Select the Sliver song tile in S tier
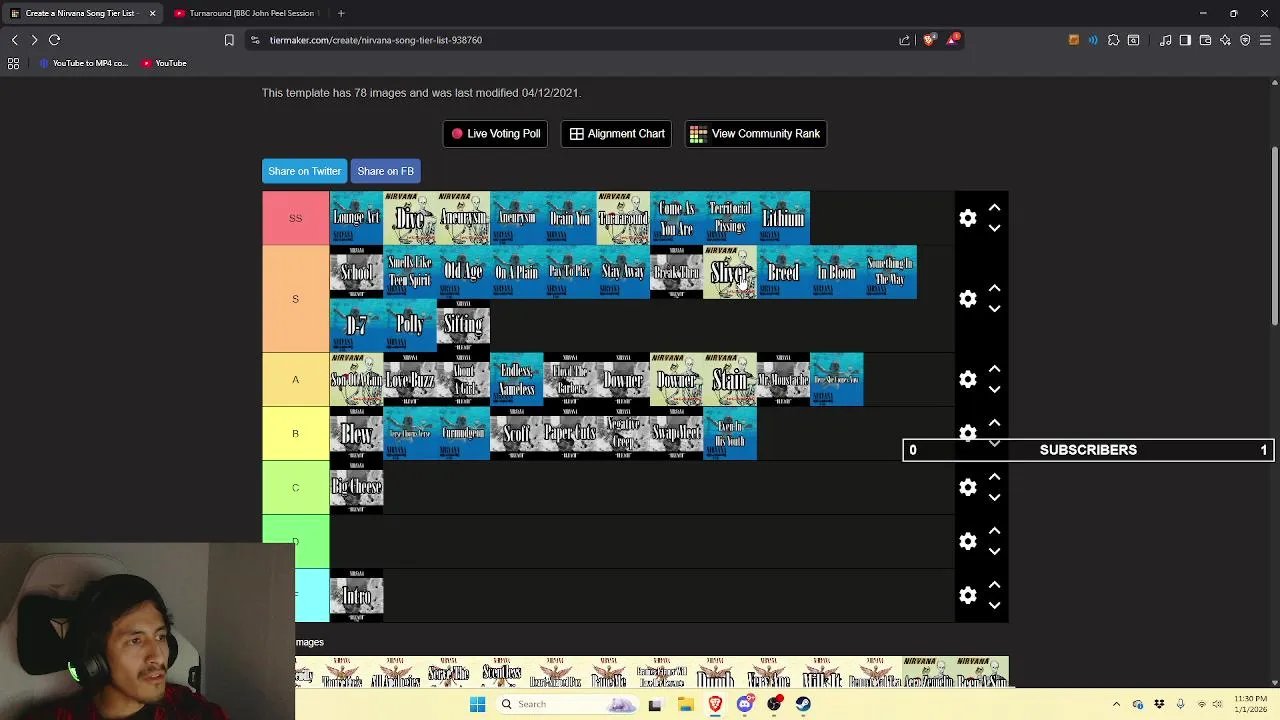 click(x=730, y=272)
